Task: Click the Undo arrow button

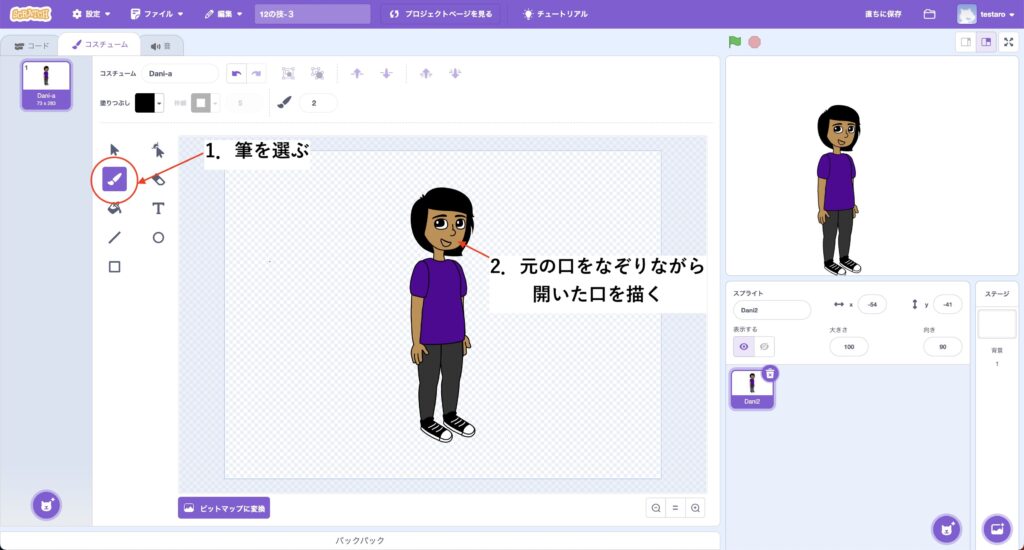Action: coord(236,73)
